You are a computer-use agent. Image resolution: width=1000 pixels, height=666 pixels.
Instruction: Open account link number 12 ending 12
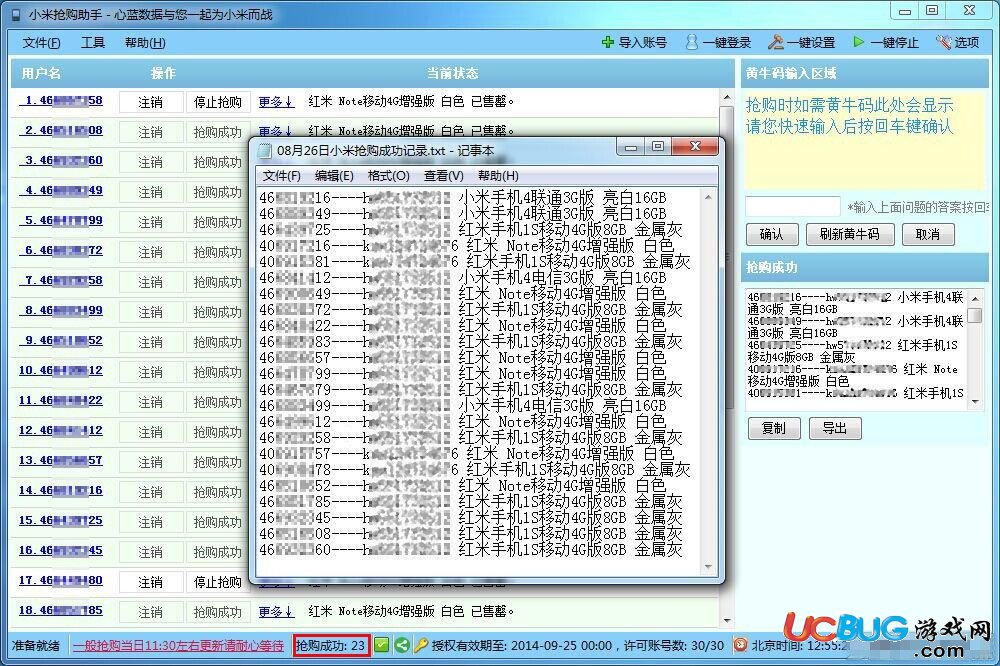[x=61, y=430]
